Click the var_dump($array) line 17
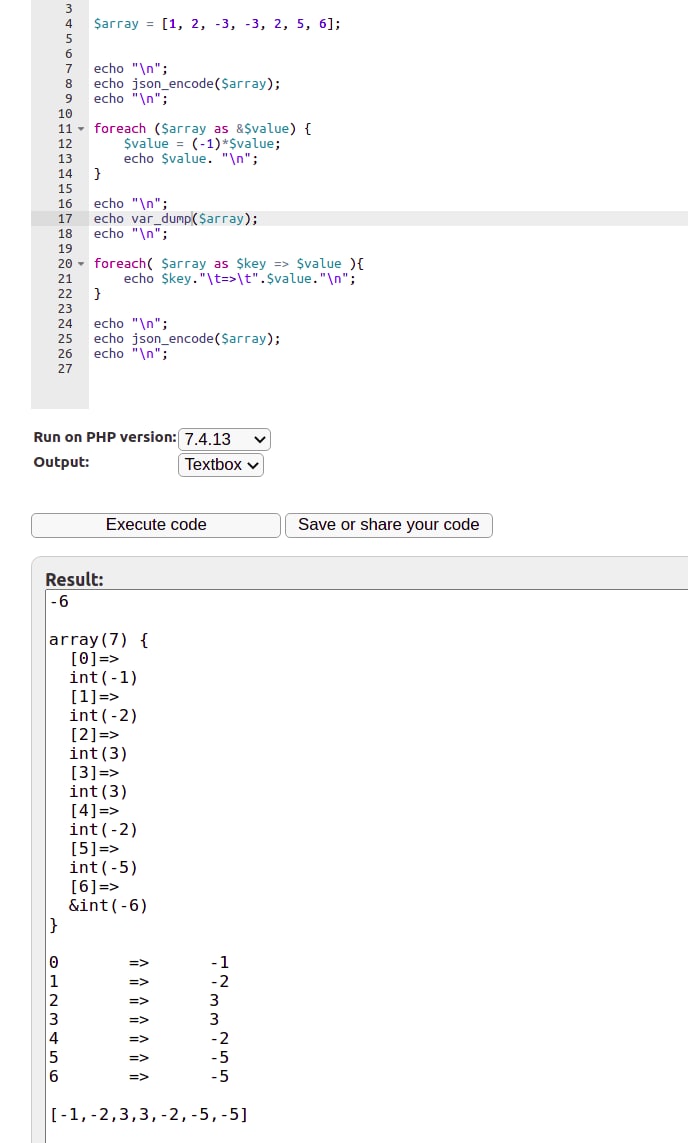This screenshot has height=1143, width=688. 176,219
